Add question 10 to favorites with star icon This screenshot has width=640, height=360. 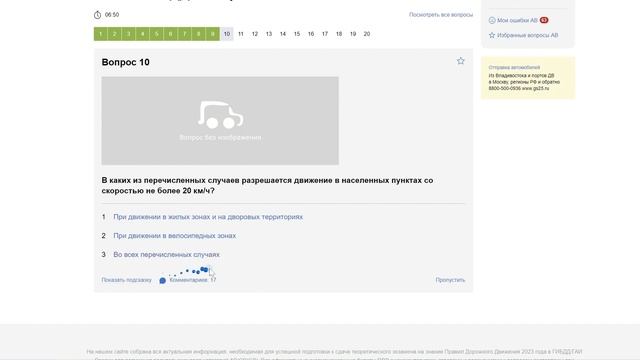(460, 61)
